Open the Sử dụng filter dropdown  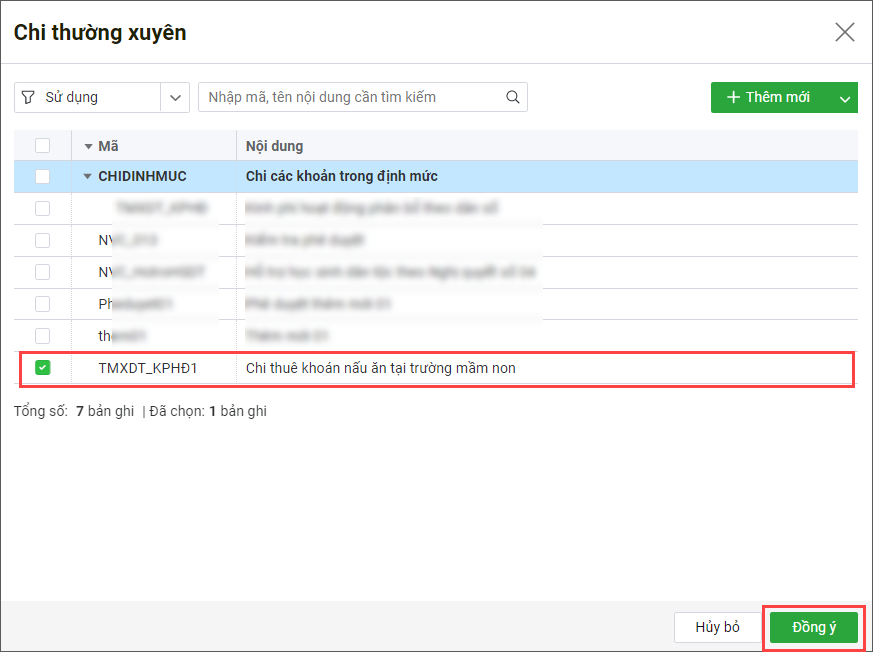point(176,97)
